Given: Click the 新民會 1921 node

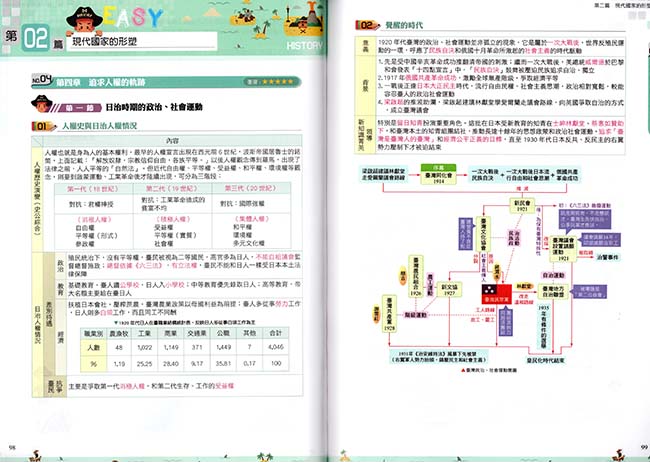Looking at the screenshot, I should click(522, 205).
